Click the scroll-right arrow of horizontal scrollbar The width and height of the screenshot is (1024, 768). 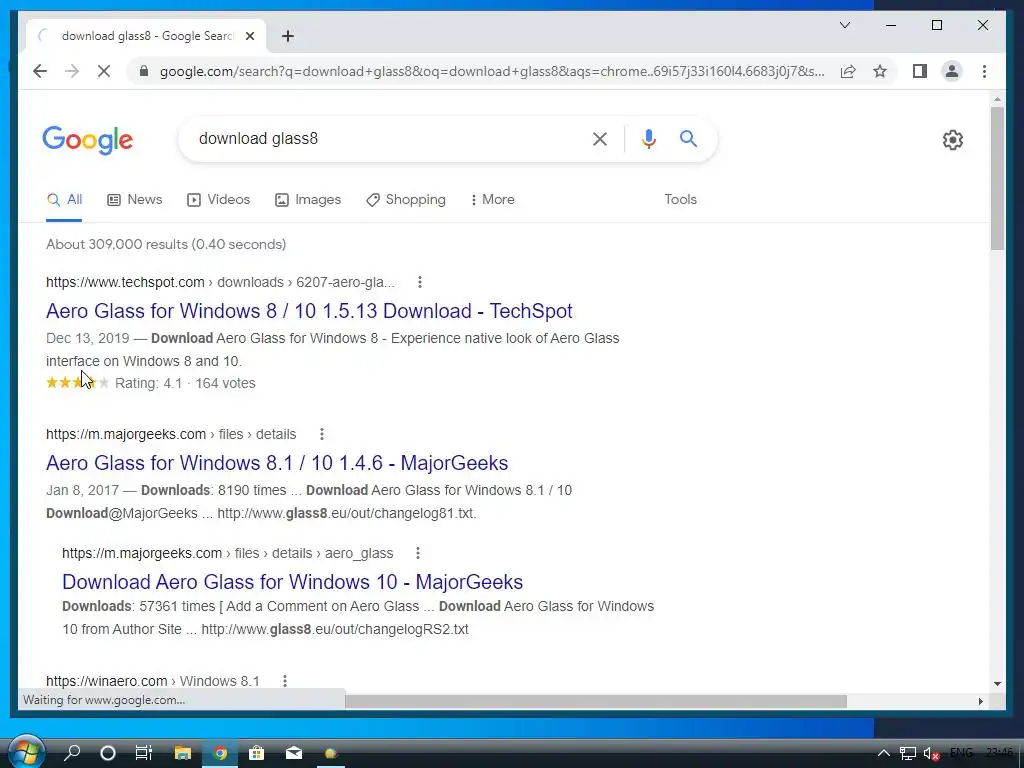pos(980,701)
